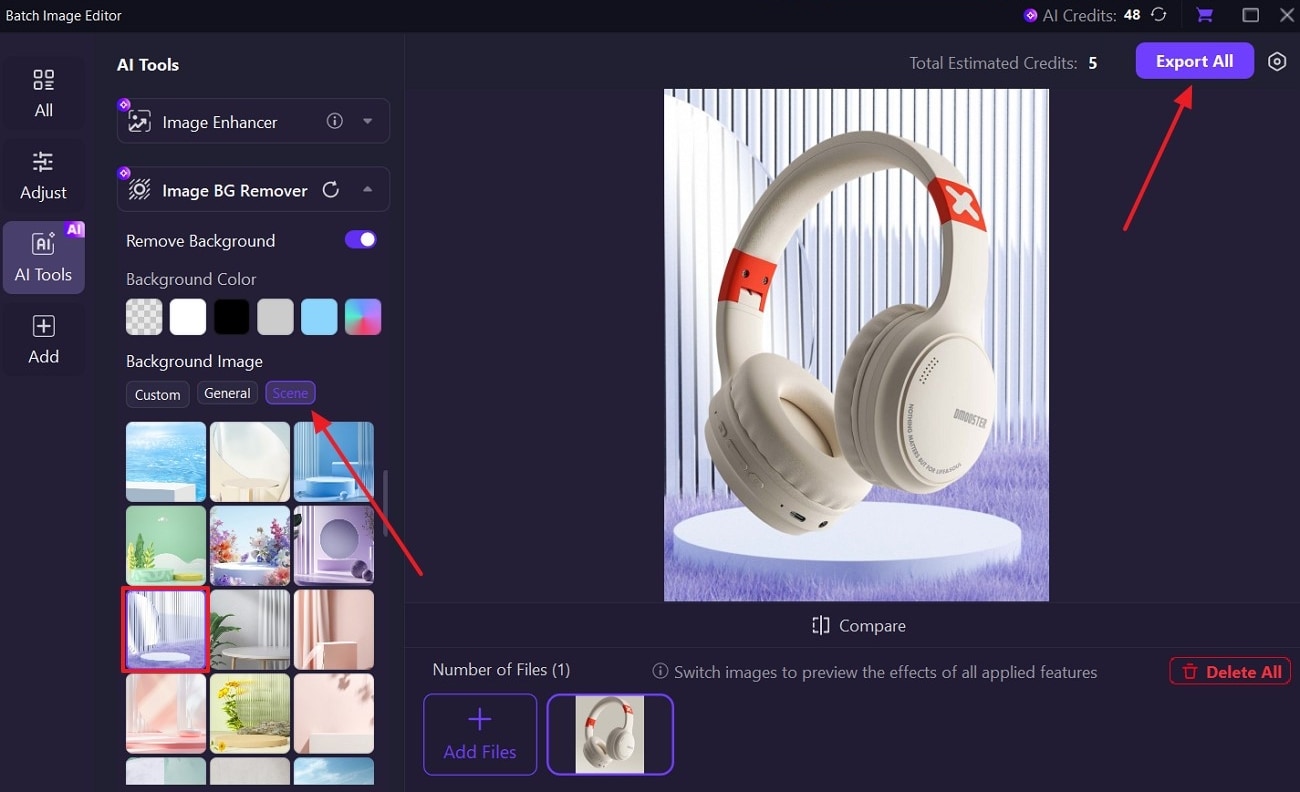Refresh the AI Credits balance

click(x=1159, y=15)
